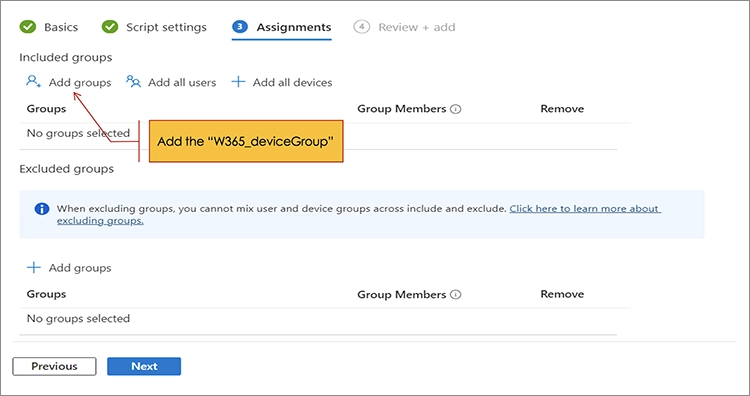
Task: Click Group Members header in included table
Action: click(402, 109)
